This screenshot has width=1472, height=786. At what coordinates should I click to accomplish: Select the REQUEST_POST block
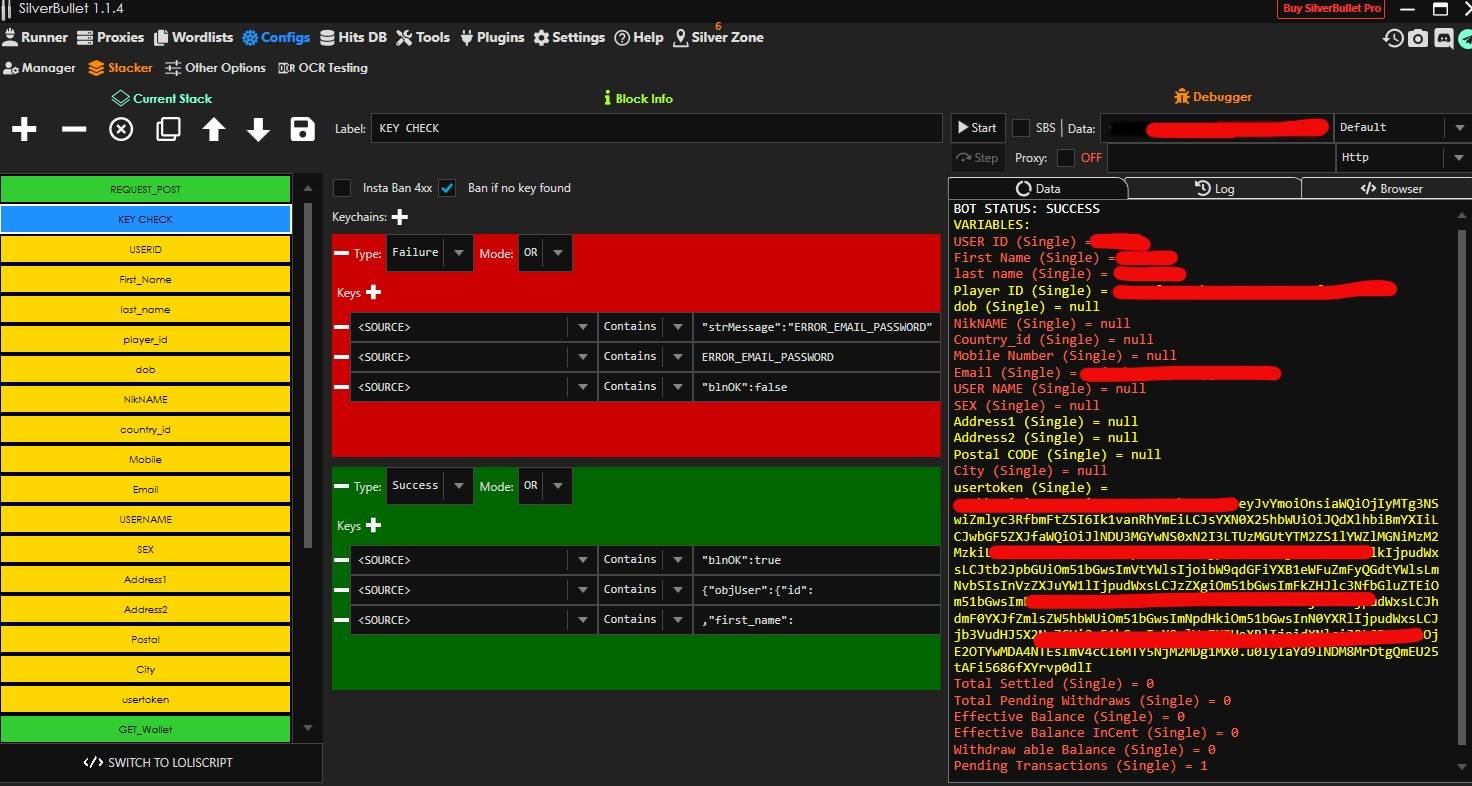coord(146,189)
